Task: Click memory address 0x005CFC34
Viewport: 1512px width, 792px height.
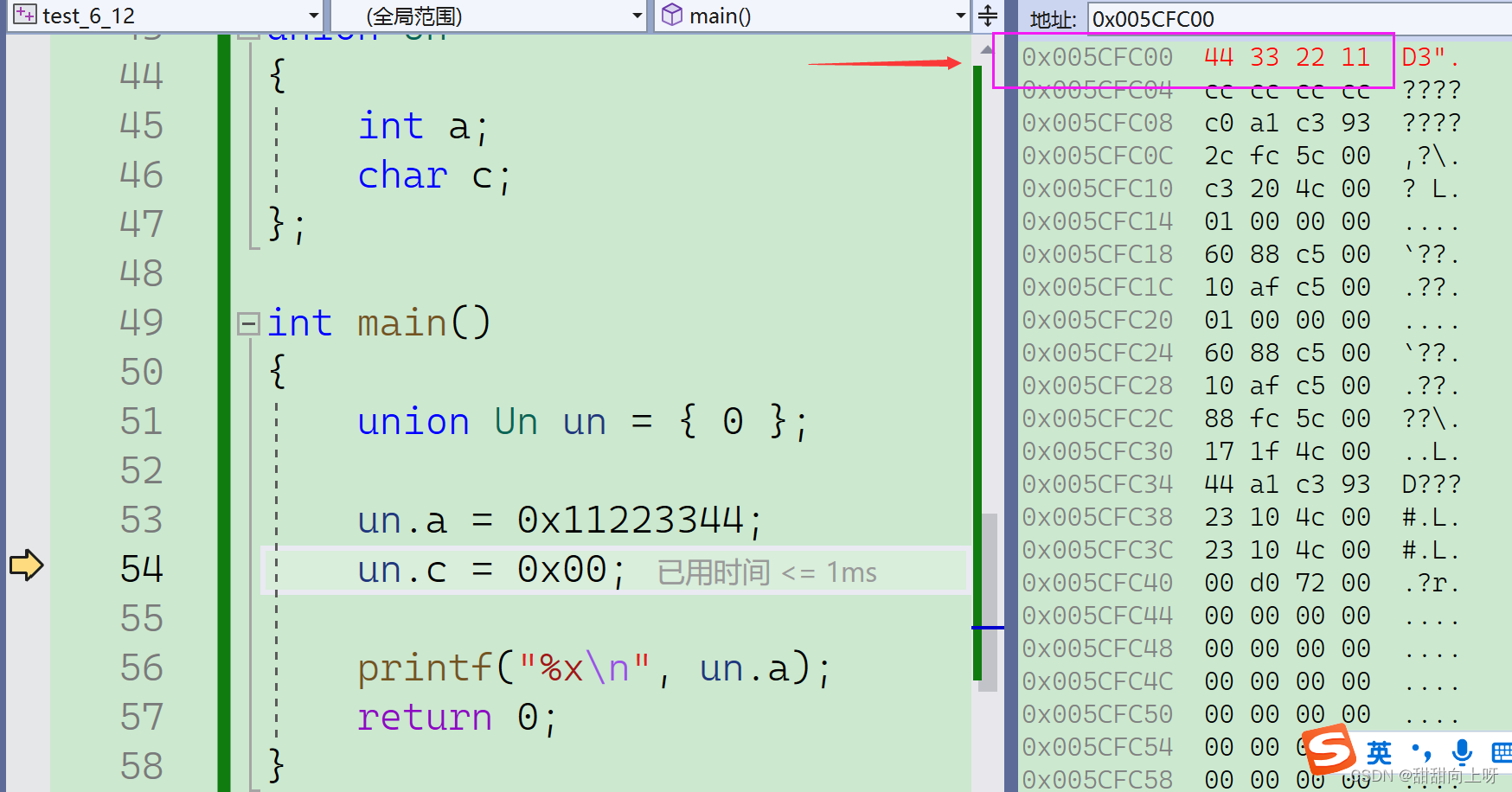Action: [x=1097, y=484]
